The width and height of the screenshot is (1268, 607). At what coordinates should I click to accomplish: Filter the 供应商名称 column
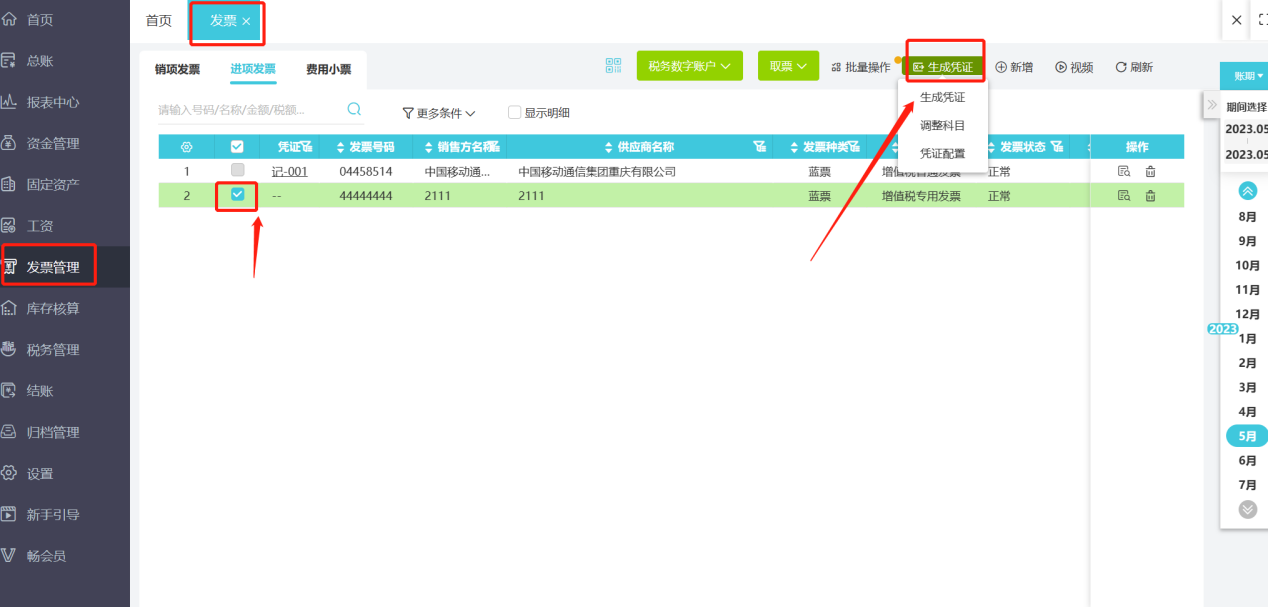tap(760, 147)
